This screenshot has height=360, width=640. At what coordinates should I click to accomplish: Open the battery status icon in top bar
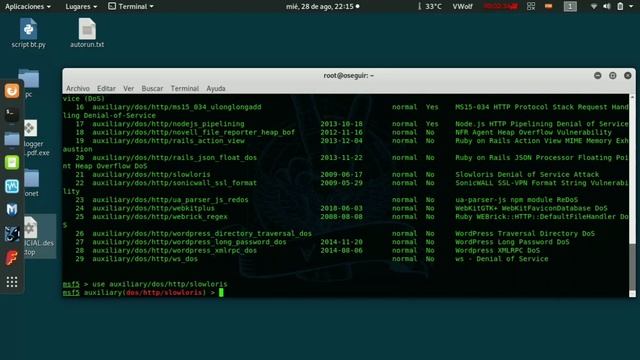(620, 7)
